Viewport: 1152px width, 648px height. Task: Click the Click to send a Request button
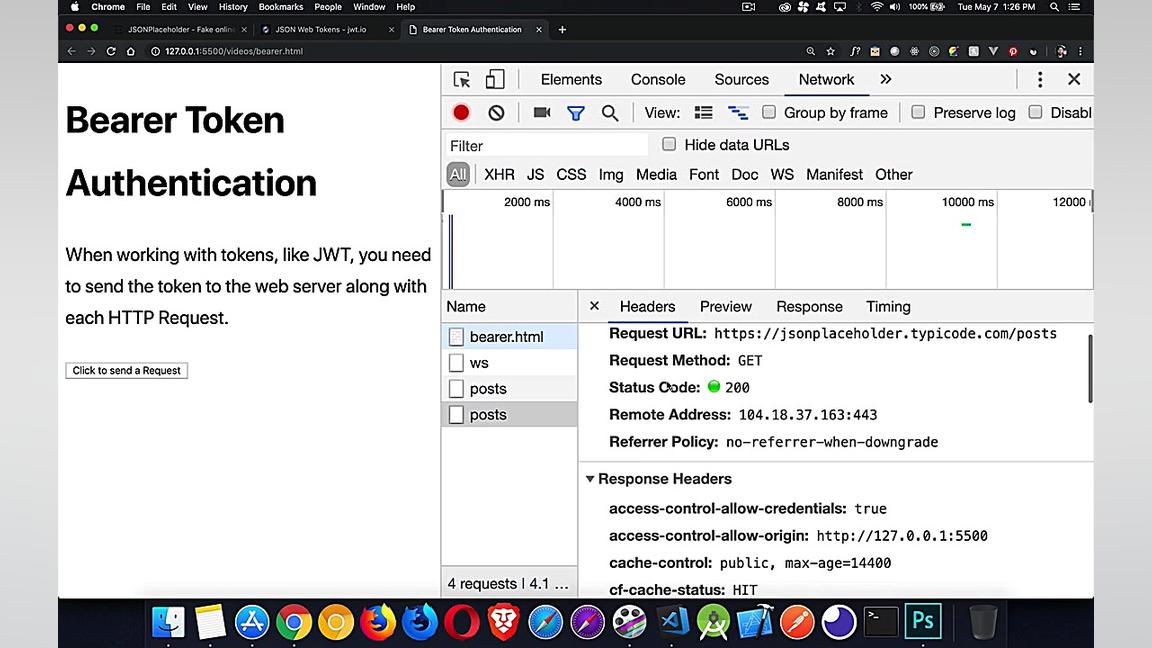[127, 370]
